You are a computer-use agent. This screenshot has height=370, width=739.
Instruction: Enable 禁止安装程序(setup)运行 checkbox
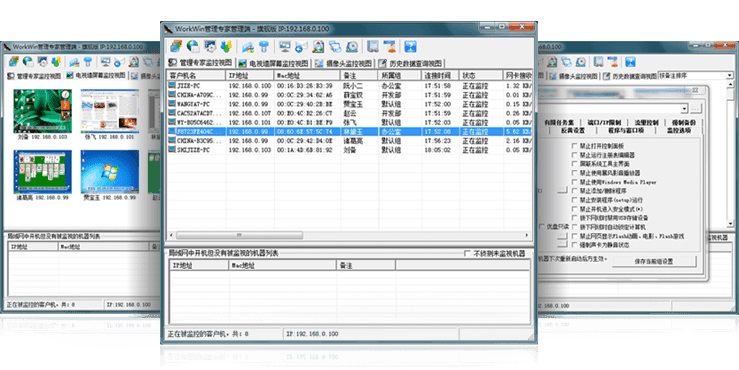pos(574,200)
